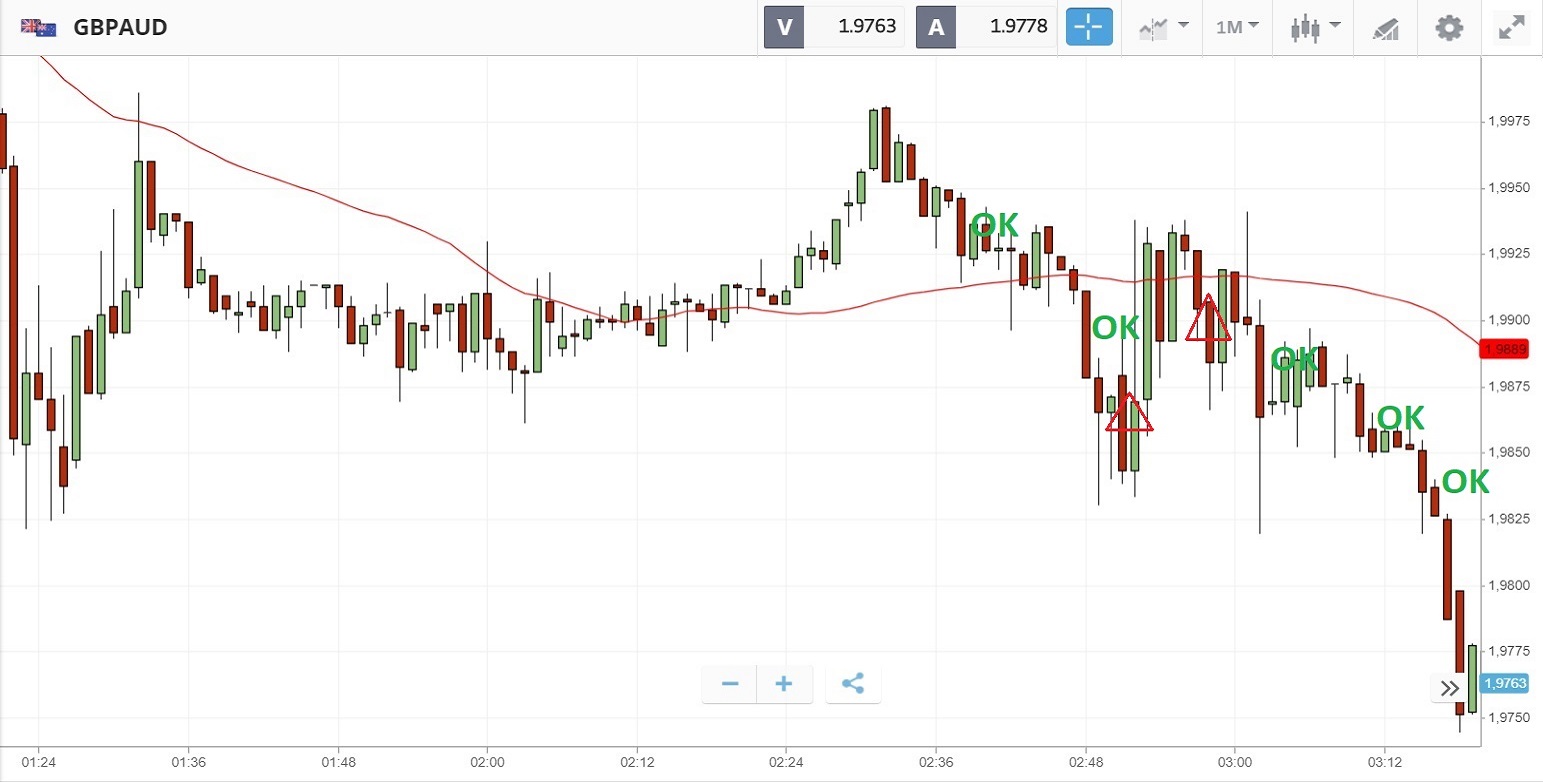Click the V sell price 1.9763 button
1543x782 pixels.
pos(834,27)
